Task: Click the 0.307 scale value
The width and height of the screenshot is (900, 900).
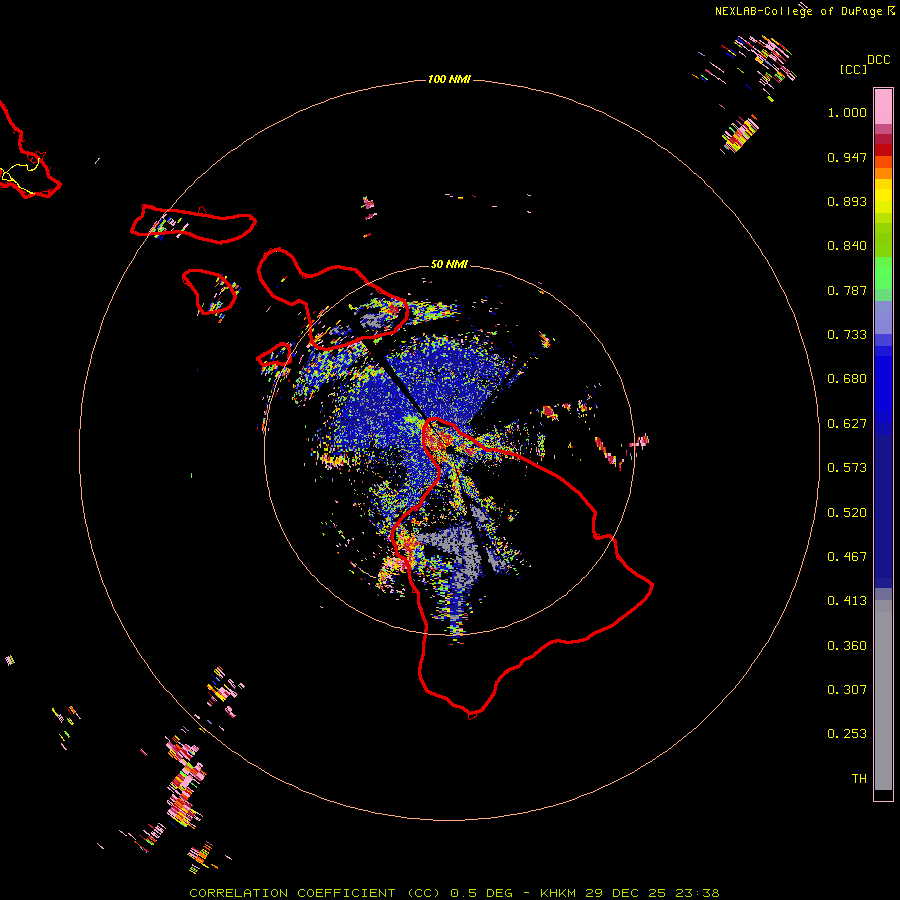Action: (847, 690)
